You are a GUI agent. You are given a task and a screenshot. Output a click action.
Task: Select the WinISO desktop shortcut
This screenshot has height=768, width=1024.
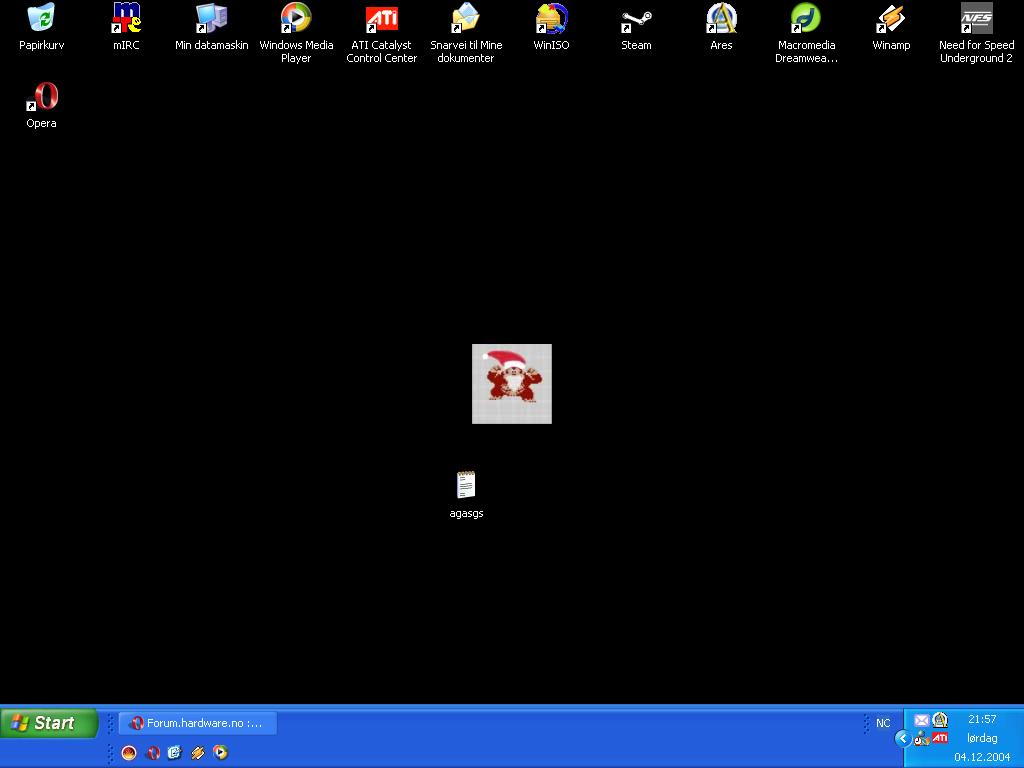551,26
